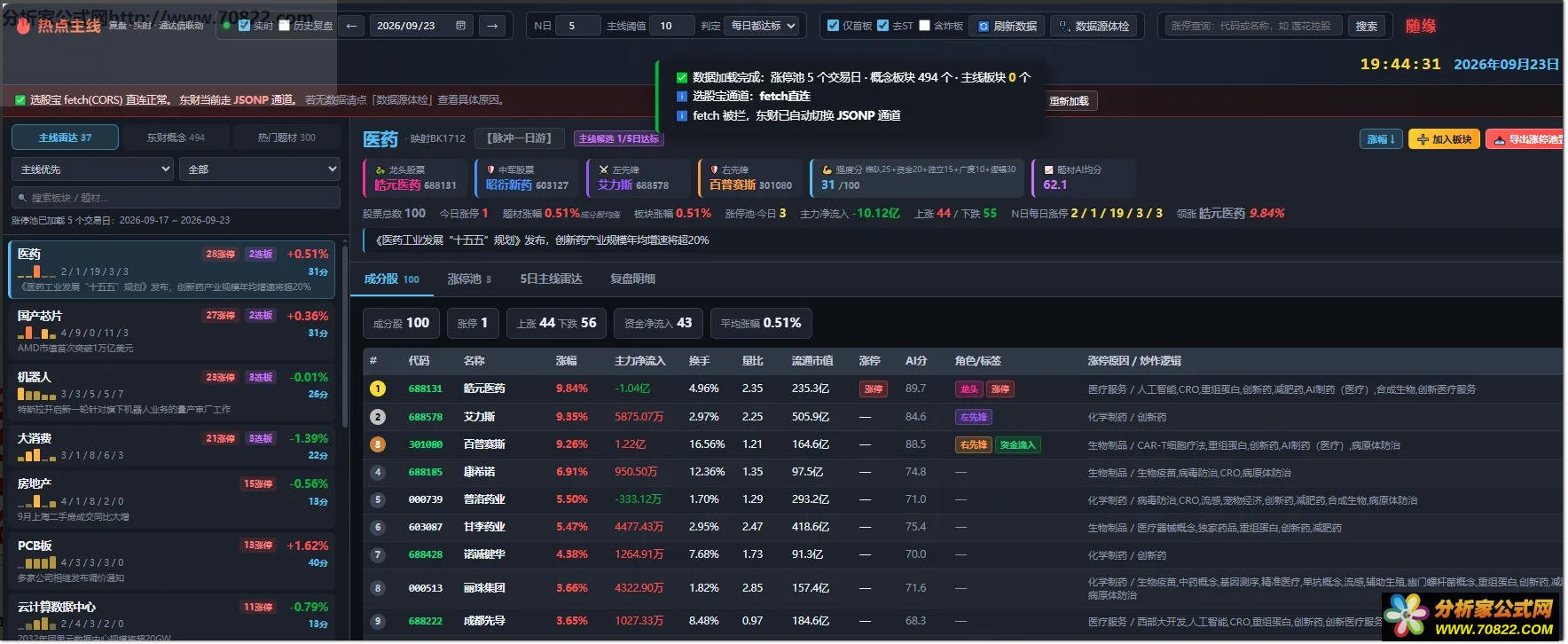Viewport: 1568px width, 644px height.
Task: Enable the 历史复盘 checkbox
Action: pos(285,26)
